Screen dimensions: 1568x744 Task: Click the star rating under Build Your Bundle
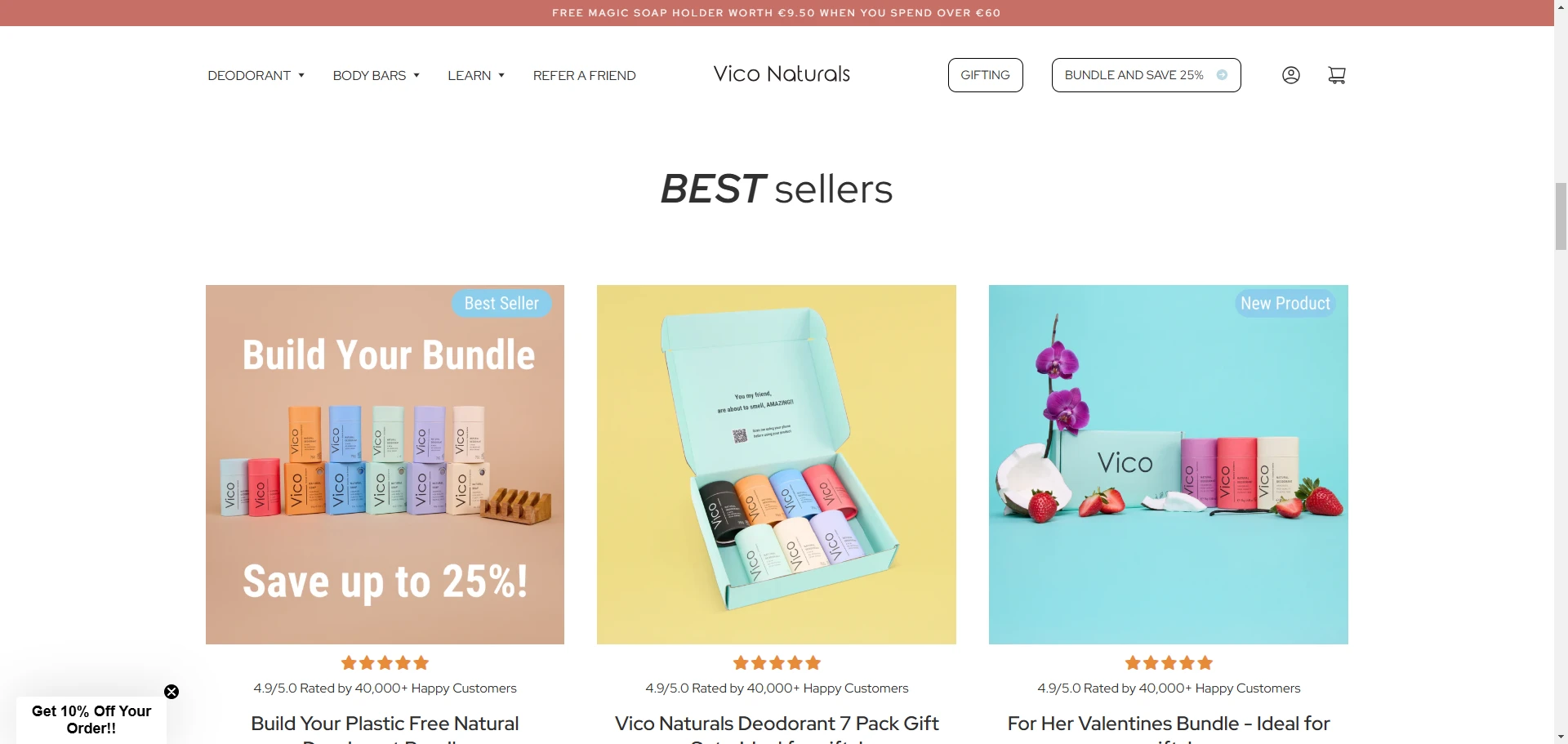pyautogui.click(x=385, y=663)
